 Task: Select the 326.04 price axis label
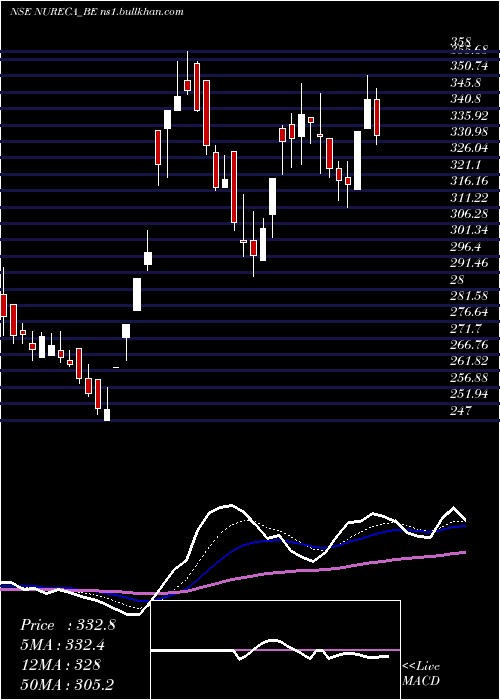469,148
